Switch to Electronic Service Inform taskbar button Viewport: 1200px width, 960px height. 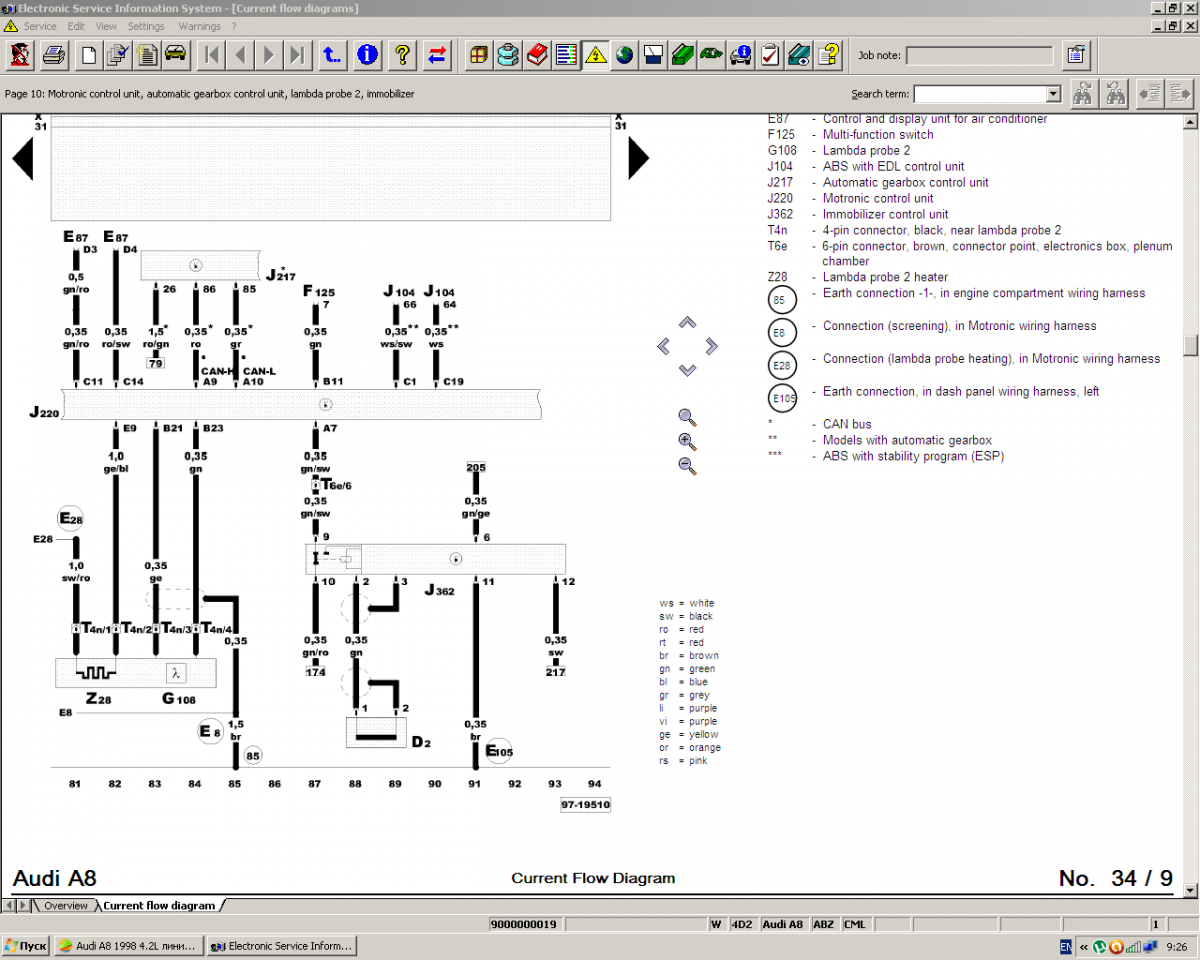tap(281, 945)
